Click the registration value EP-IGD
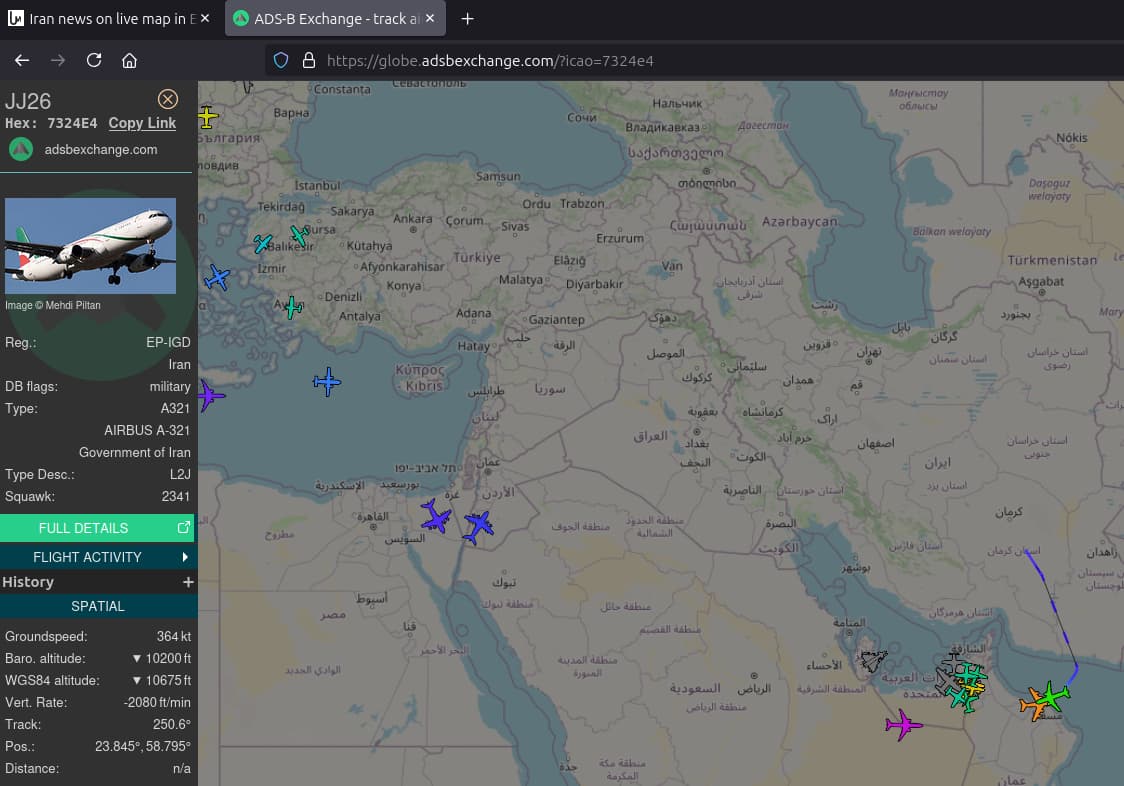 pyautogui.click(x=168, y=343)
